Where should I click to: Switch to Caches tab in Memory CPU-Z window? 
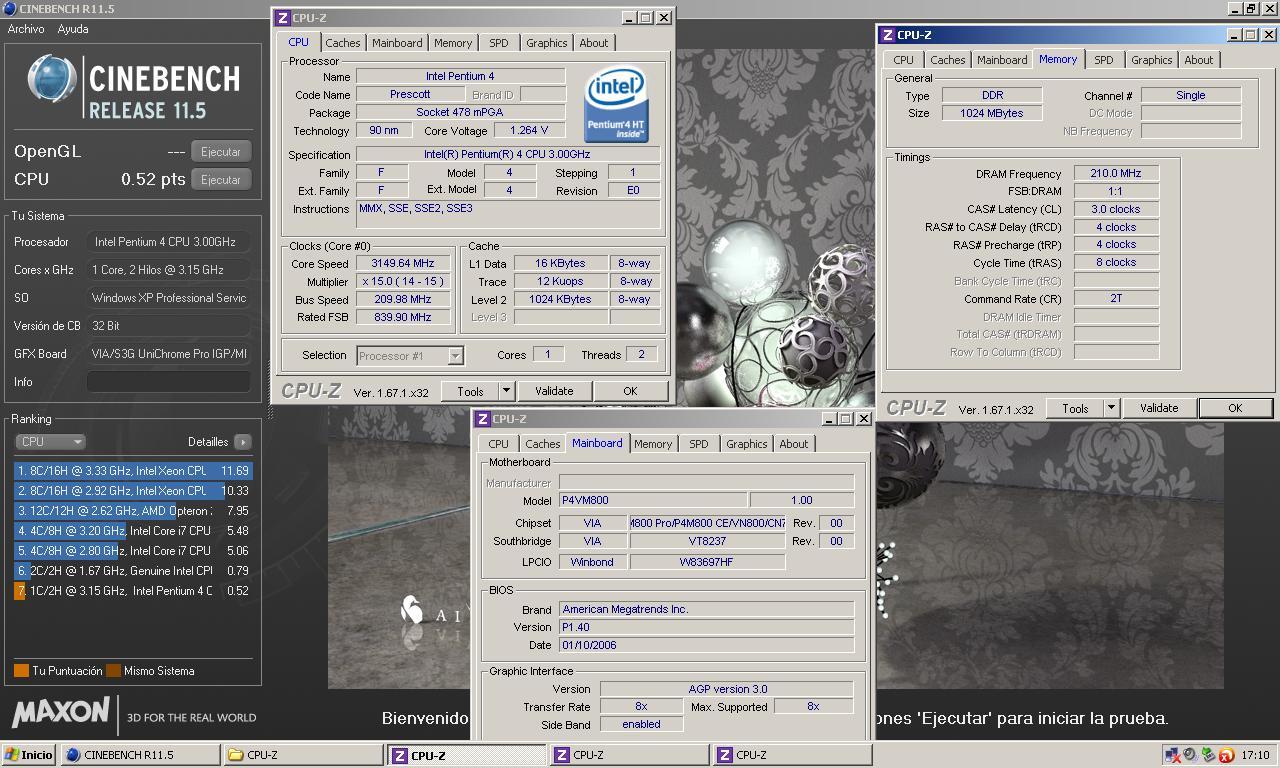pyautogui.click(x=947, y=60)
